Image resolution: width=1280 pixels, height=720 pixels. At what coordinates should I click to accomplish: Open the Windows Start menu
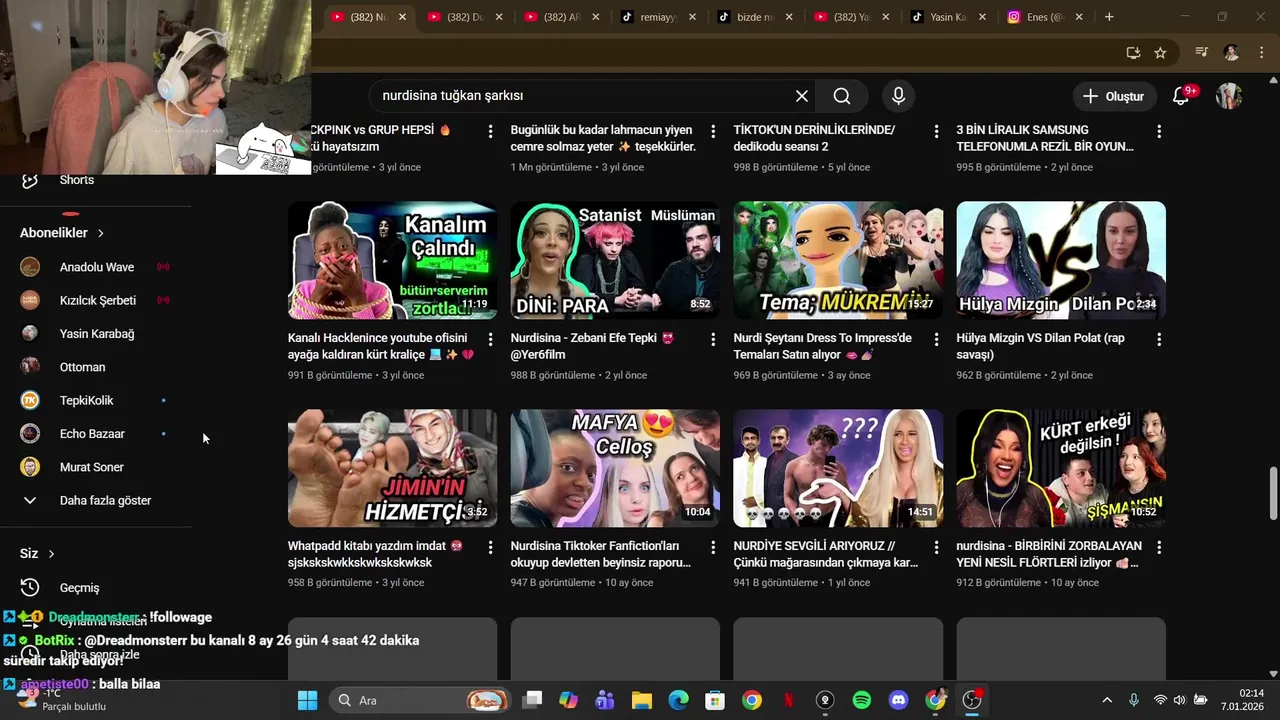coord(307,700)
